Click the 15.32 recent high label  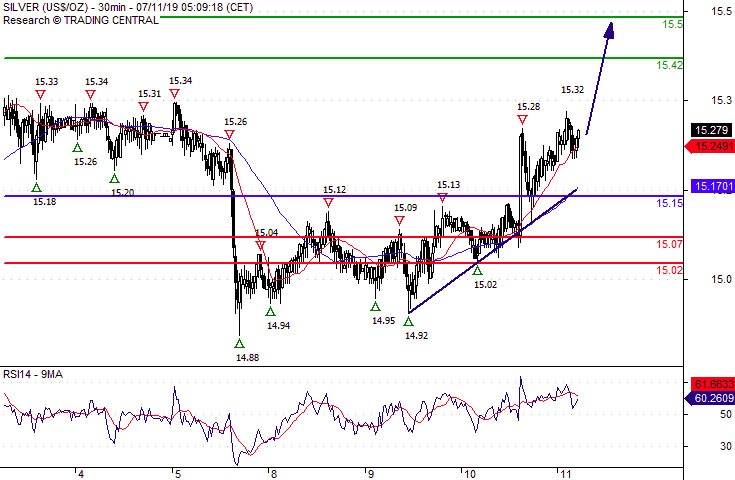coord(572,90)
